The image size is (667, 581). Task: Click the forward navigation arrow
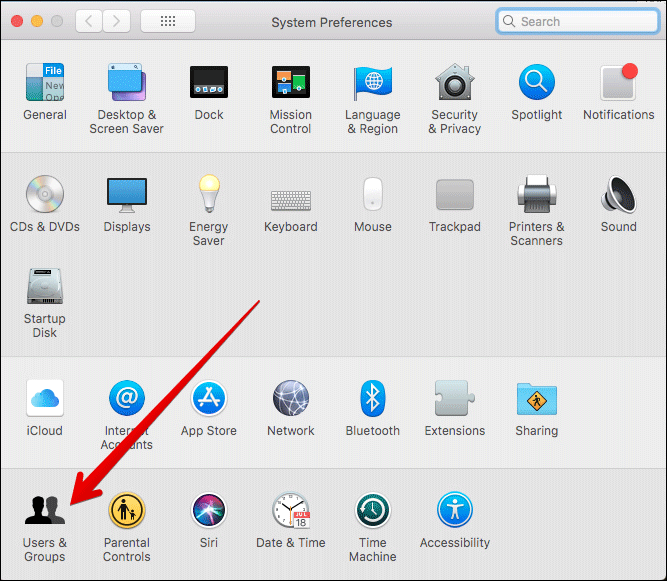click(x=116, y=21)
